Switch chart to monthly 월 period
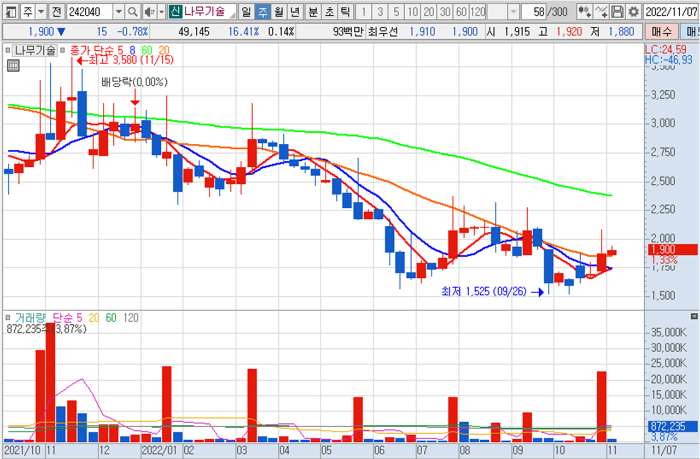700x459 pixels. [279, 12]
